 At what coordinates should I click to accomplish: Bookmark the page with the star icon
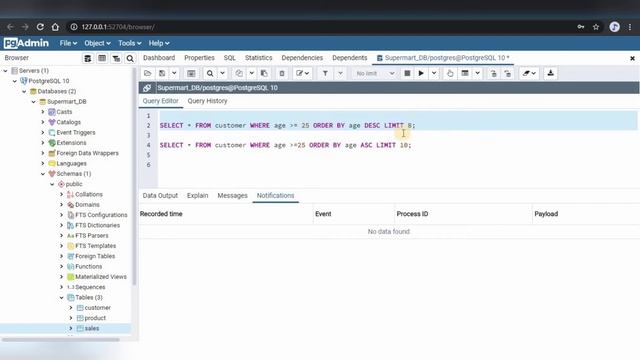tap(596, 27)
